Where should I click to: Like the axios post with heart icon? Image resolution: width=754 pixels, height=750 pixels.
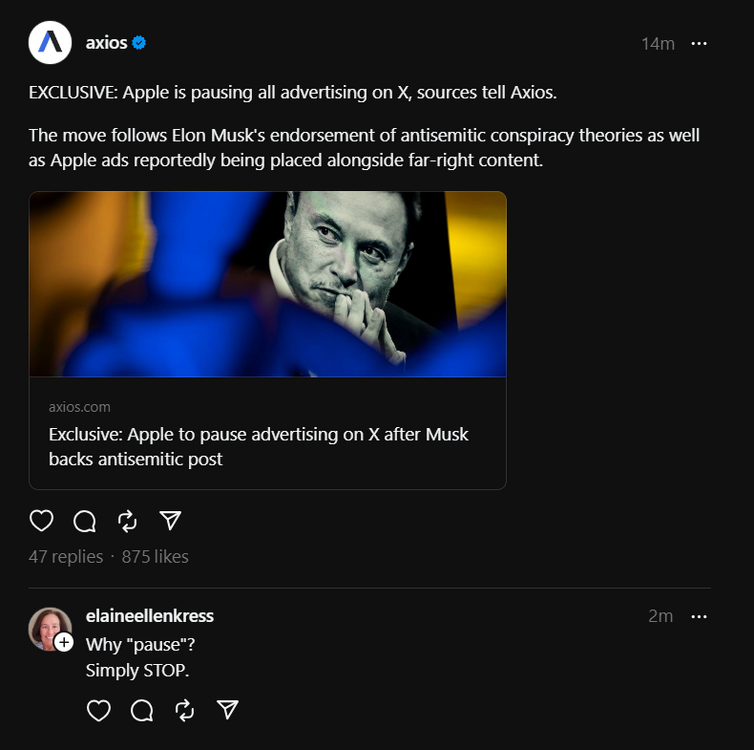point(41,521)
